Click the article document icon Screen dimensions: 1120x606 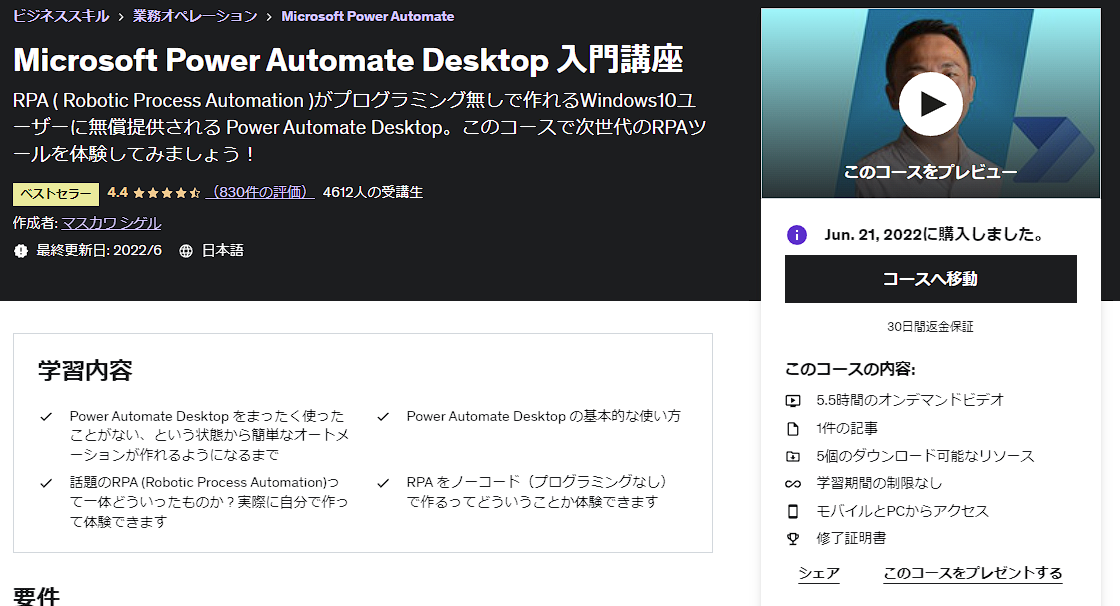point(793,429)
